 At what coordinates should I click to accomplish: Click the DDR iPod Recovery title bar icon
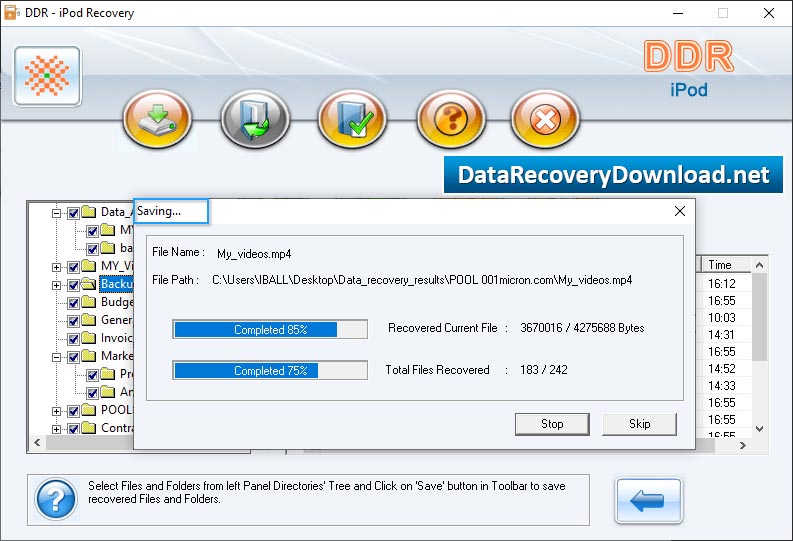click(11, 13)
